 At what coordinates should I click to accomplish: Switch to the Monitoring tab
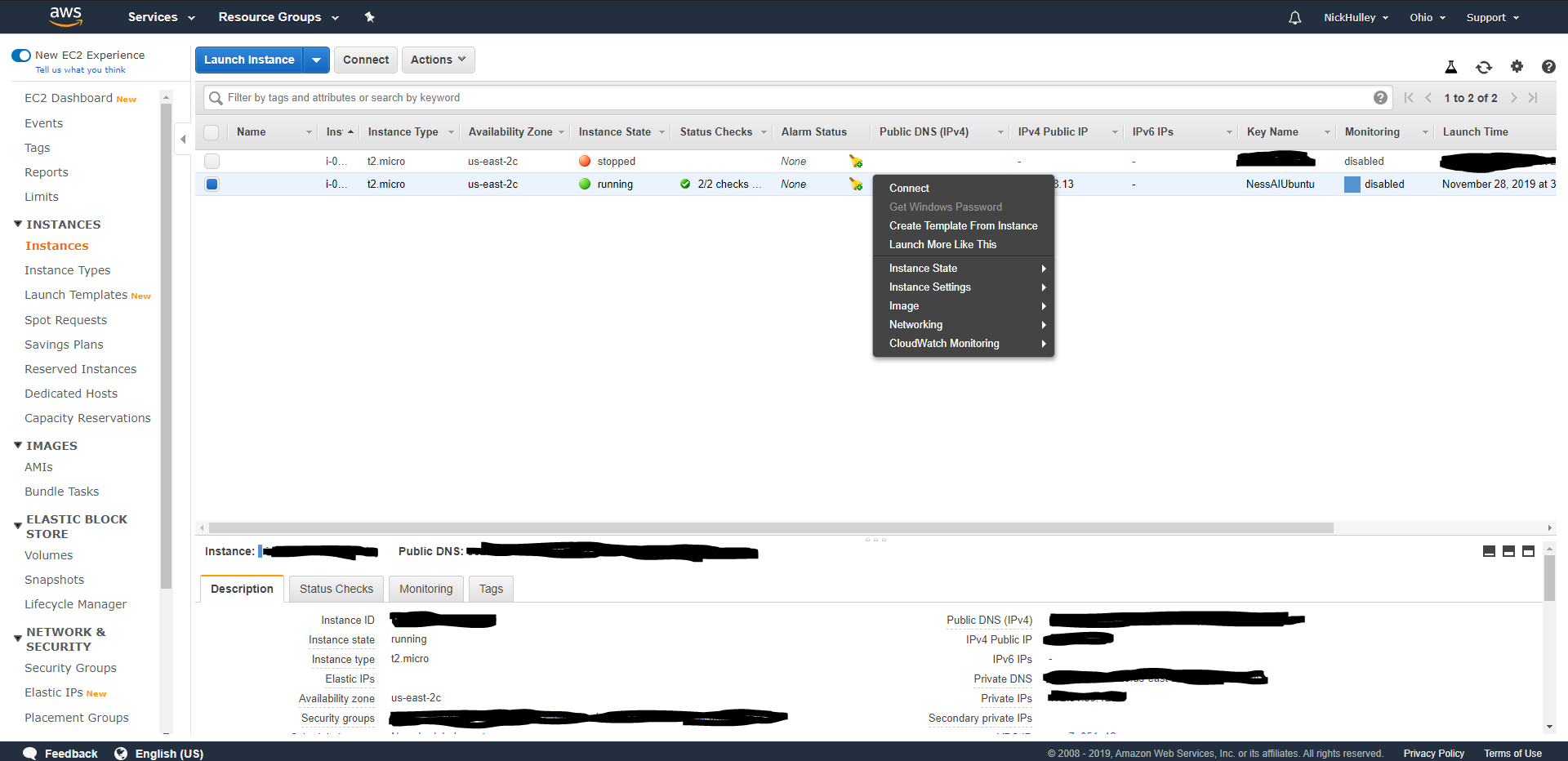(x=425, y=589)
